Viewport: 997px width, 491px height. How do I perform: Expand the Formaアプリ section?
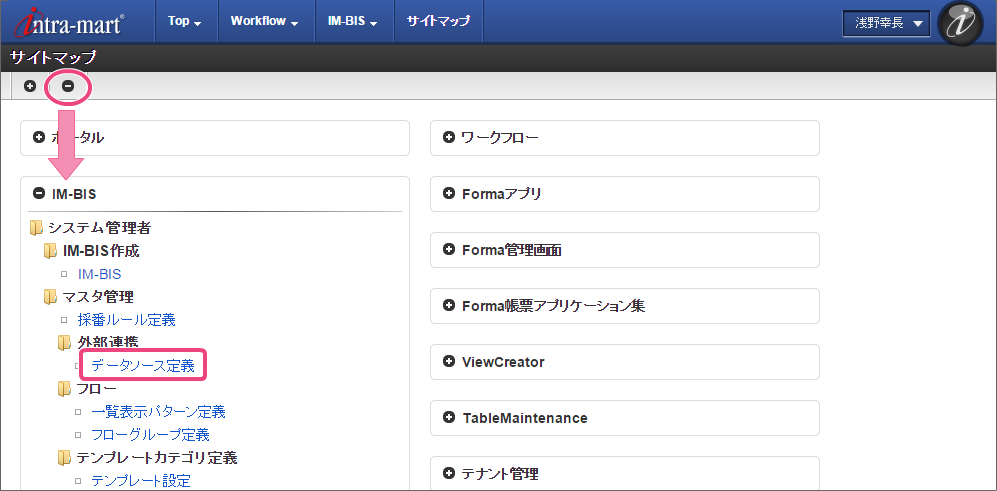coord(448,194)
